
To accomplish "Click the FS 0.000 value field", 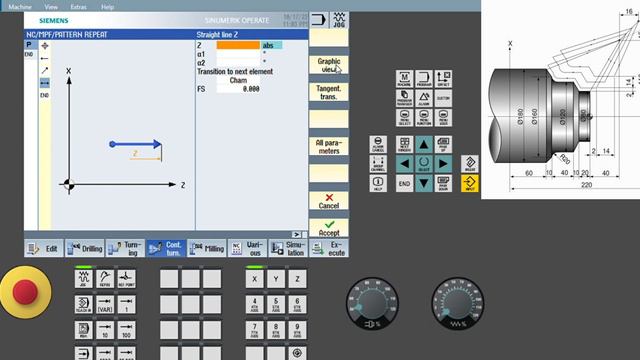I will click(x=238, y=89).
